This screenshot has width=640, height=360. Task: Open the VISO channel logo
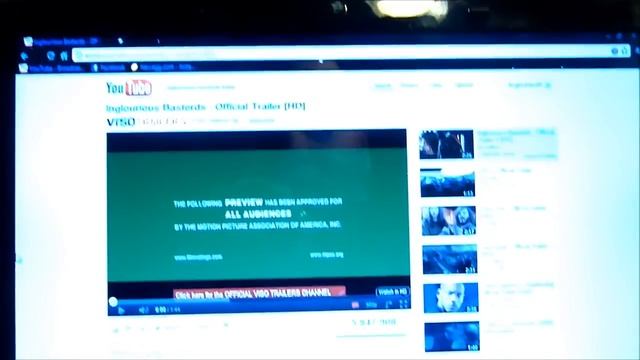tap(121, 122)
